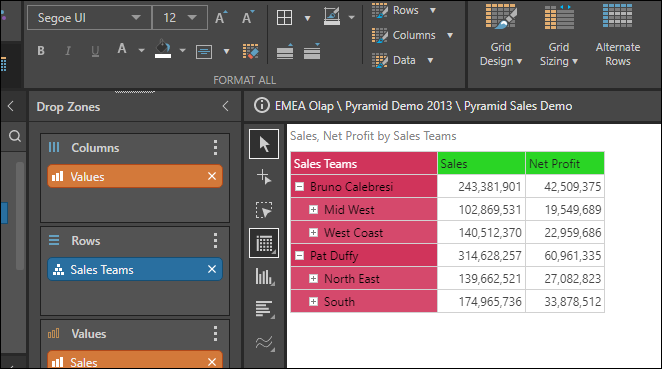Decrease font size with small A icon
Screen dimensions: 662x369
click(x=248, y=18)
